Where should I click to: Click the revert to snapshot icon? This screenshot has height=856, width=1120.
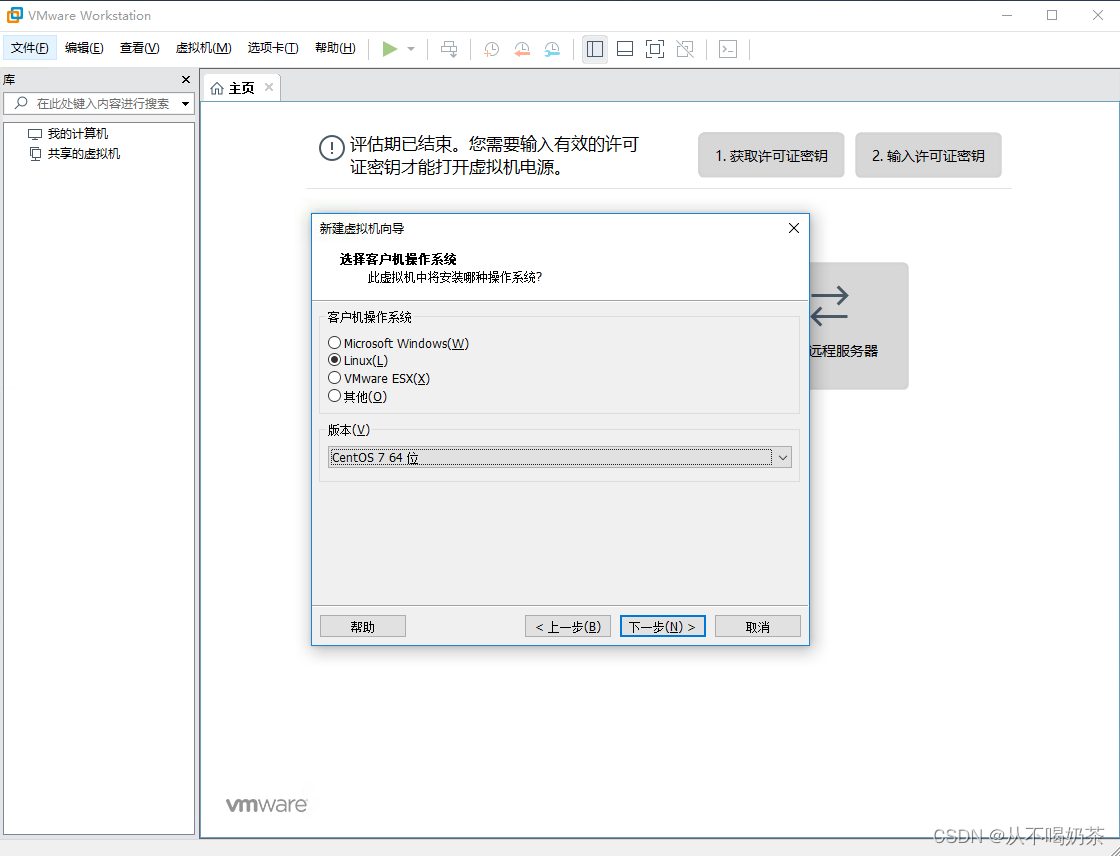pyautogui.click(x=522, y=49)
